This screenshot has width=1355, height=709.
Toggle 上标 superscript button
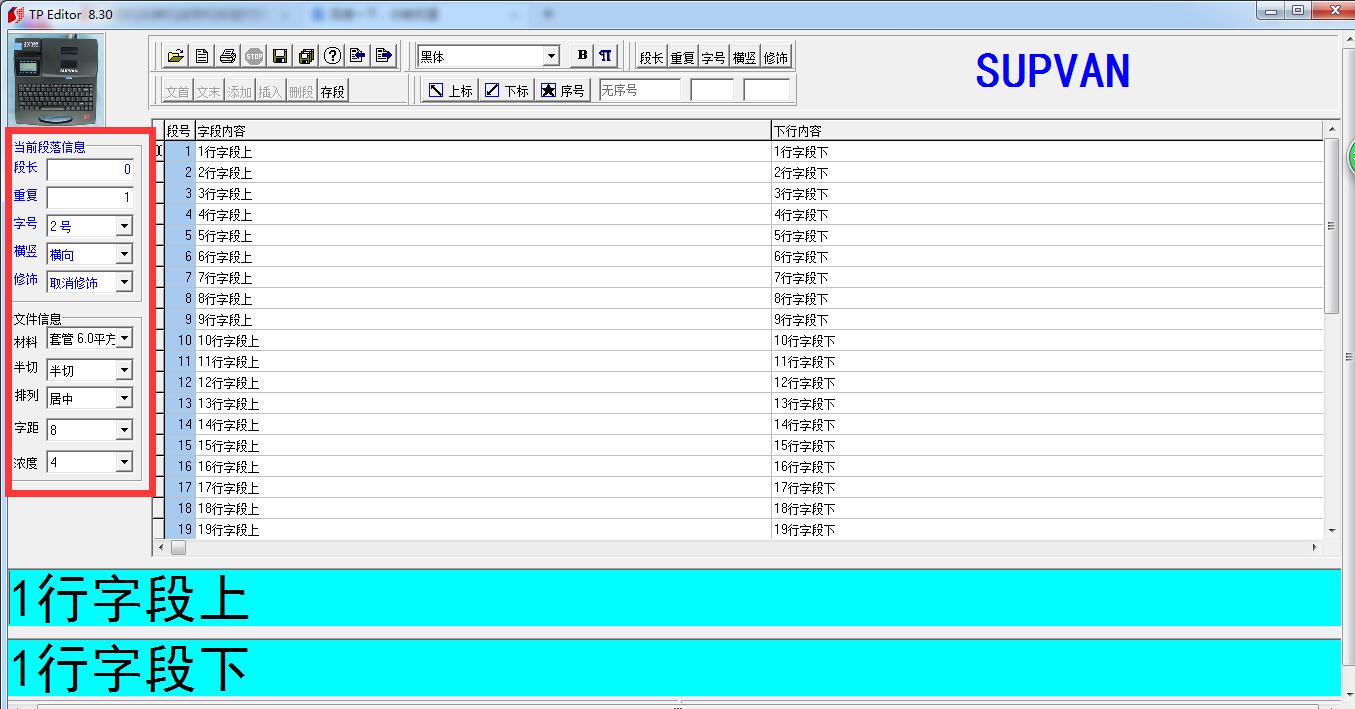pyautogui.click(x=450, y=90)
